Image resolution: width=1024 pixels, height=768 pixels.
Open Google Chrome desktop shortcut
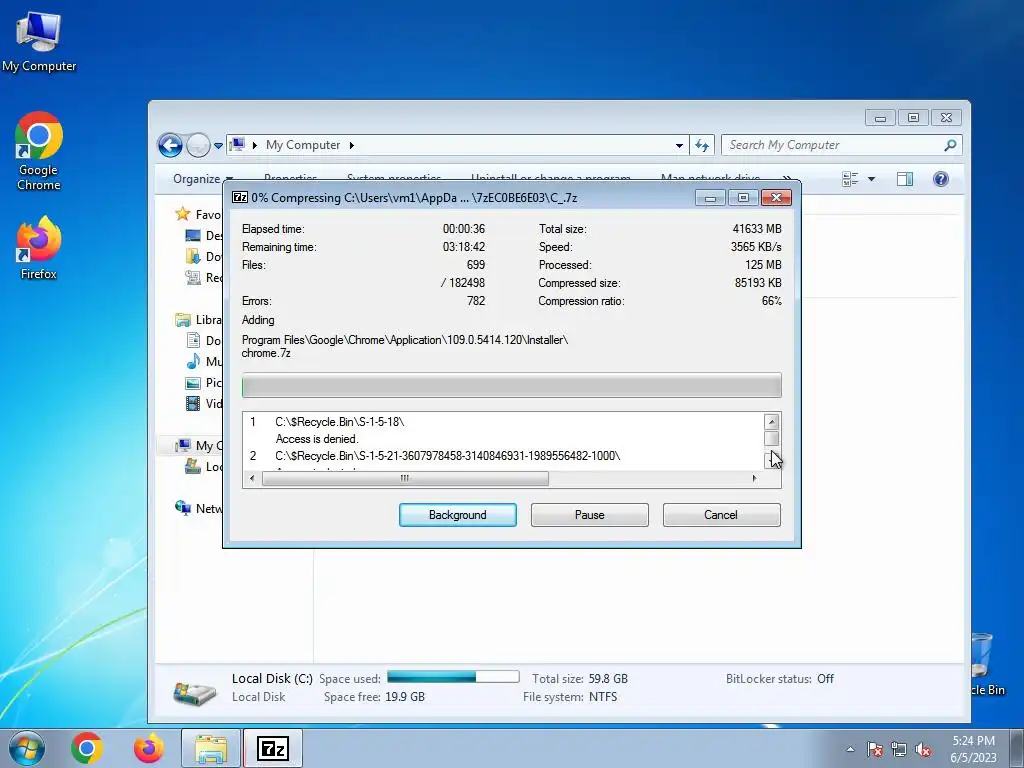[x=39, y=152]
